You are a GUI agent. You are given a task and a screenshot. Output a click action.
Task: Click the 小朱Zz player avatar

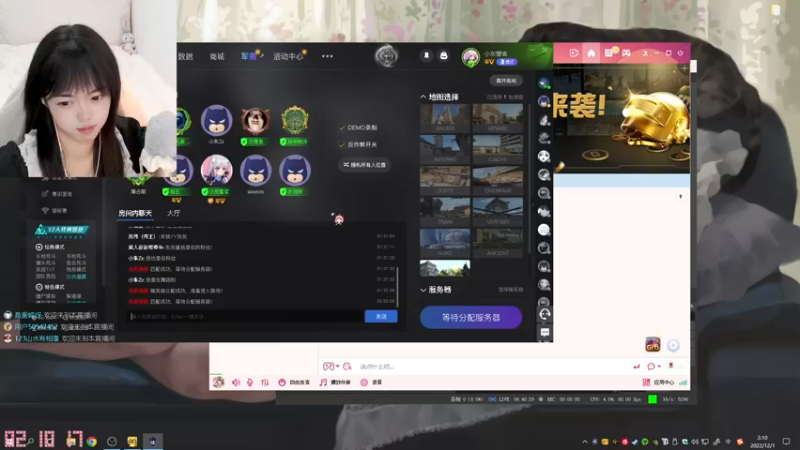pos(216,121)
